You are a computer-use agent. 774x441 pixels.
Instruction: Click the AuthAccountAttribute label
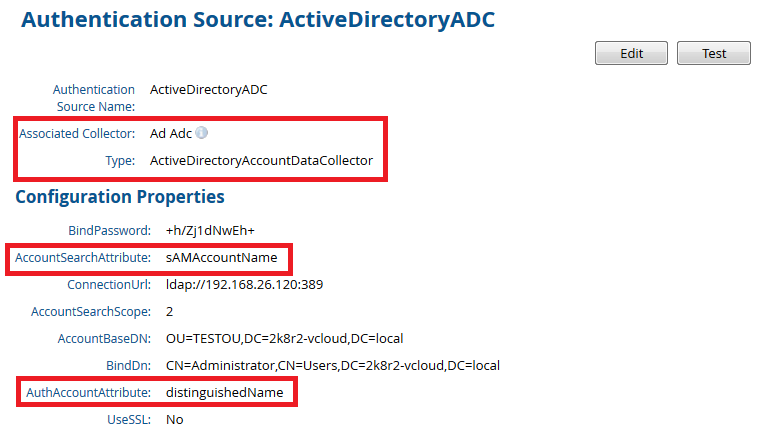pyautogui.click(x=88, y=393)
